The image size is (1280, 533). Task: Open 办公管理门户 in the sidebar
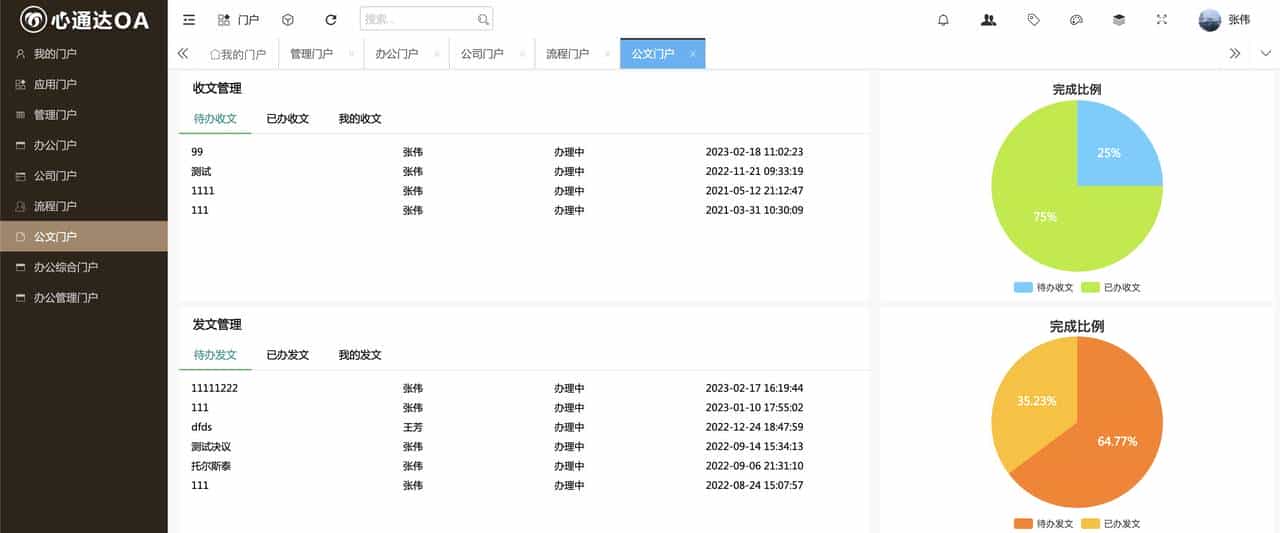[84, 298]
